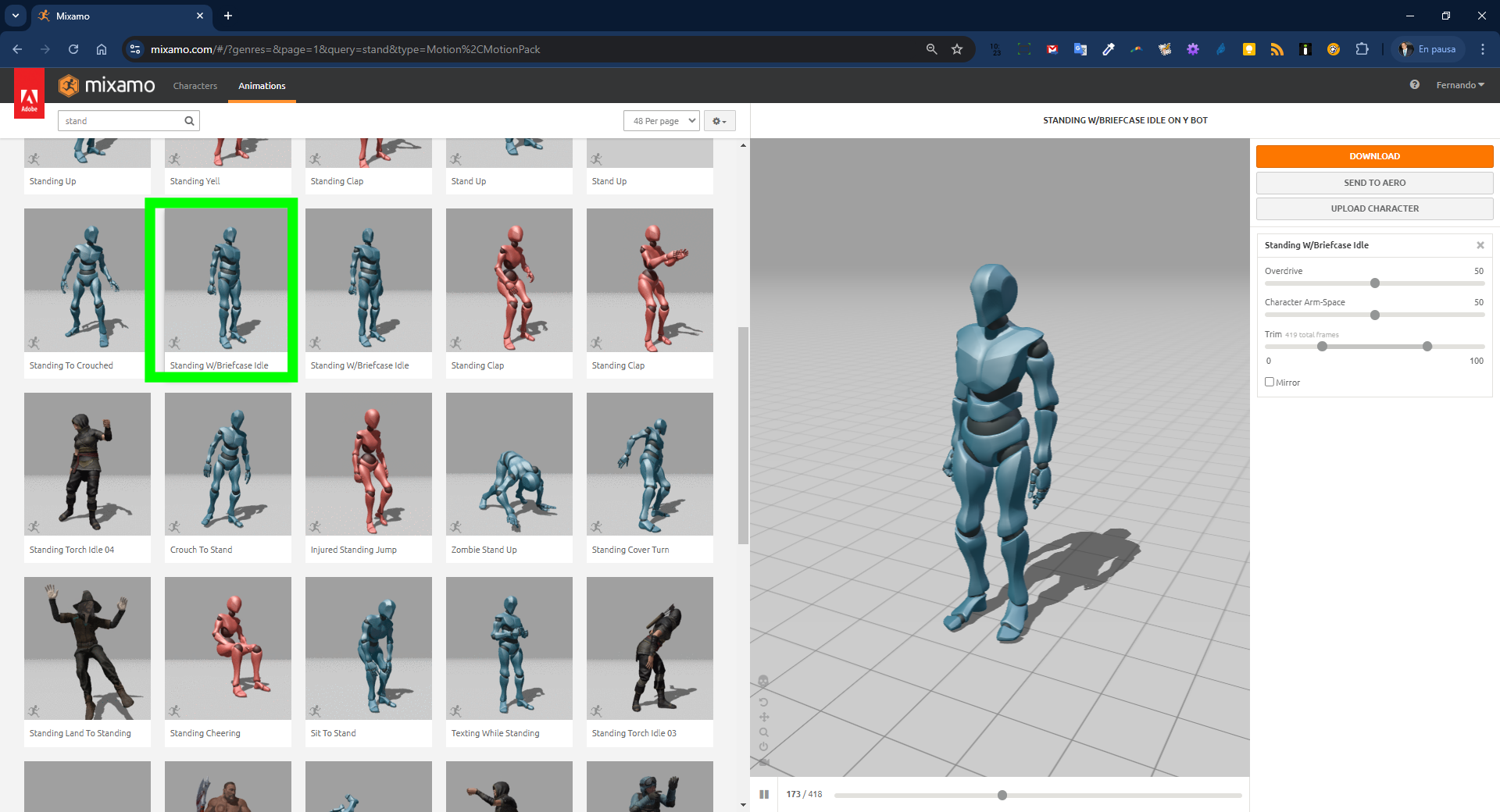
Task: Select the Standing Land To Standing animation
Action: [x=87, y=661]
